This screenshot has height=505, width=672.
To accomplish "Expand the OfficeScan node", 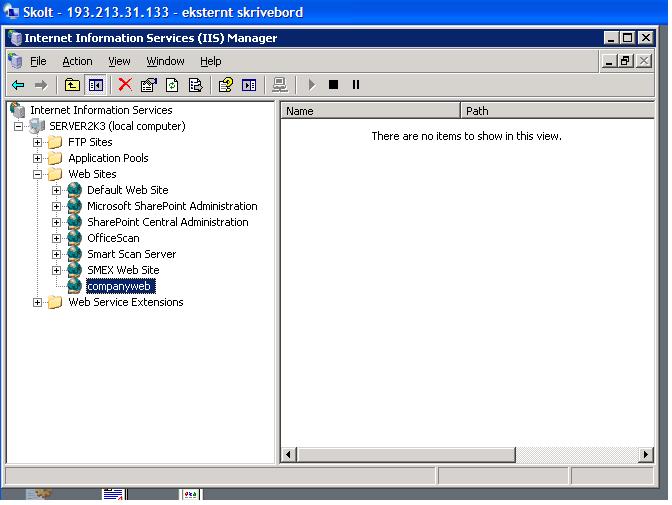I will coord(57,238).
